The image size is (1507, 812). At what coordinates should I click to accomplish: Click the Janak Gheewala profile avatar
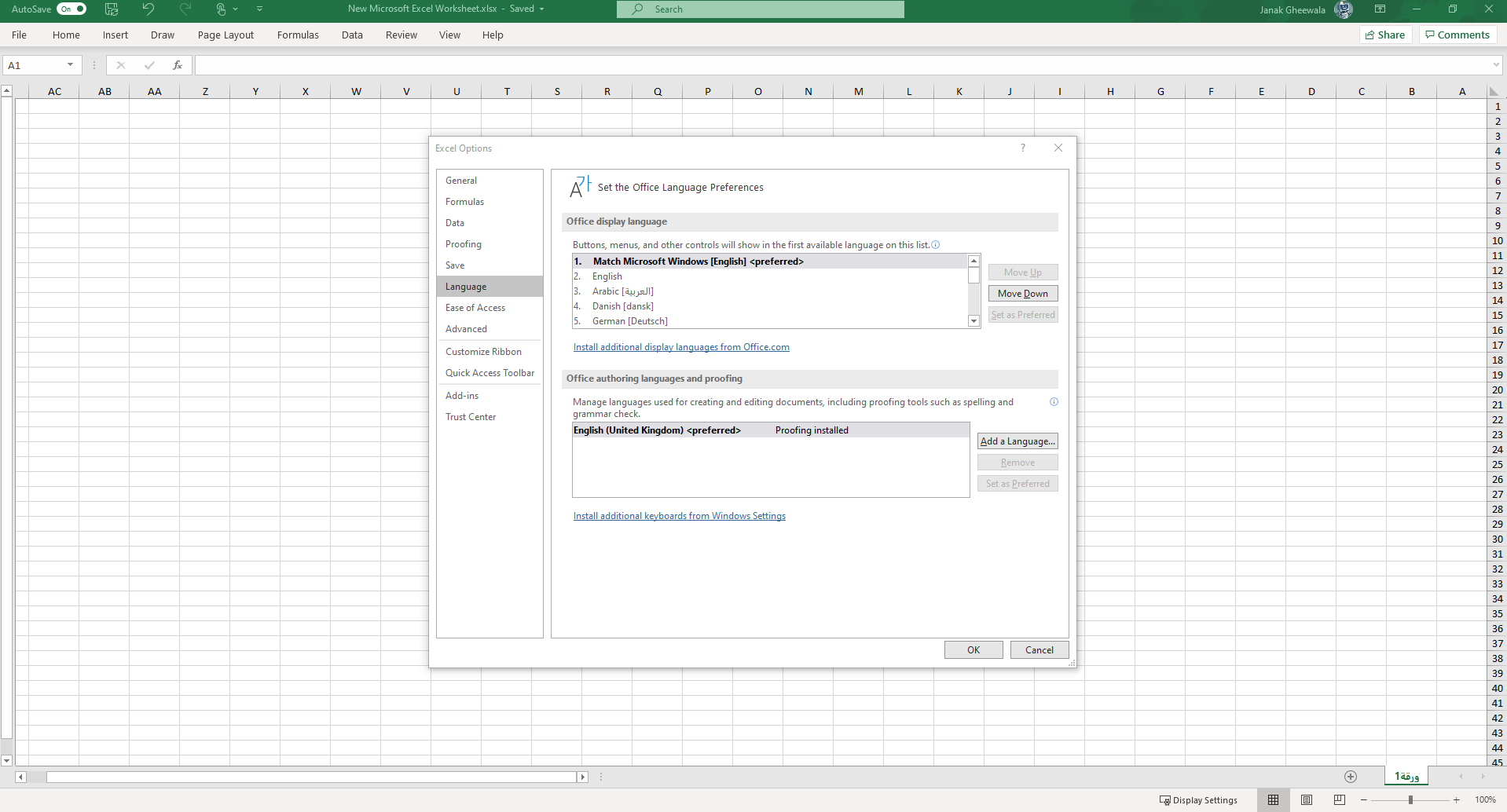point(1344,9)
